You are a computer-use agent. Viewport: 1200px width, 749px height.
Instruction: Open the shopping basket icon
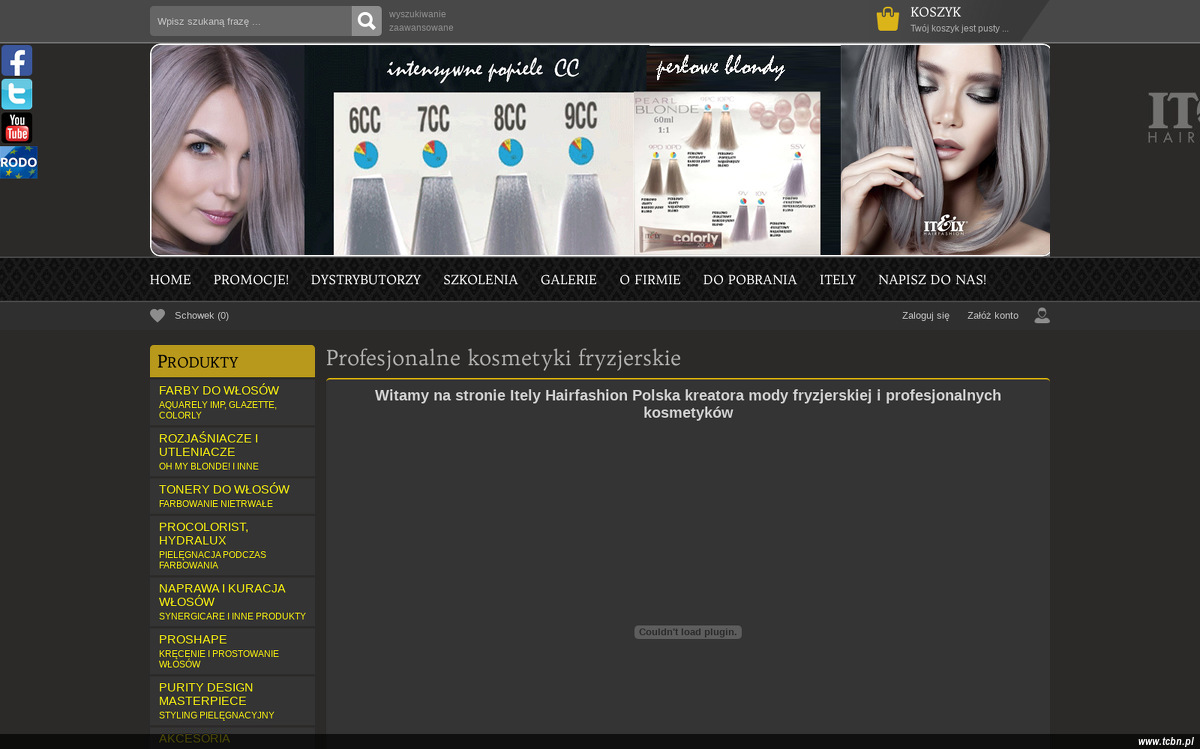click(x=888, y=20)
